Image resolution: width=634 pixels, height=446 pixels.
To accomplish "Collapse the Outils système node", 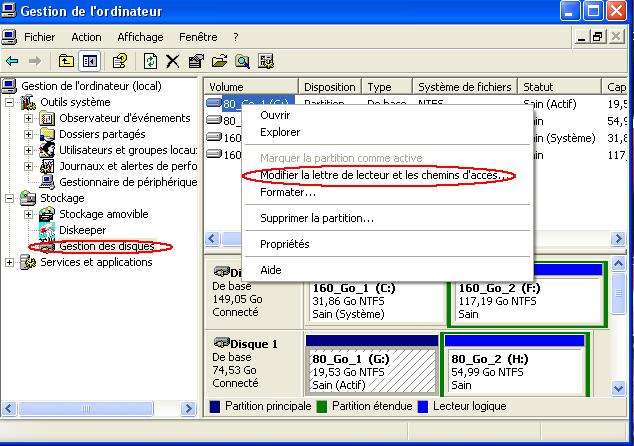I will pyautogui.click(x=9, y=103).
